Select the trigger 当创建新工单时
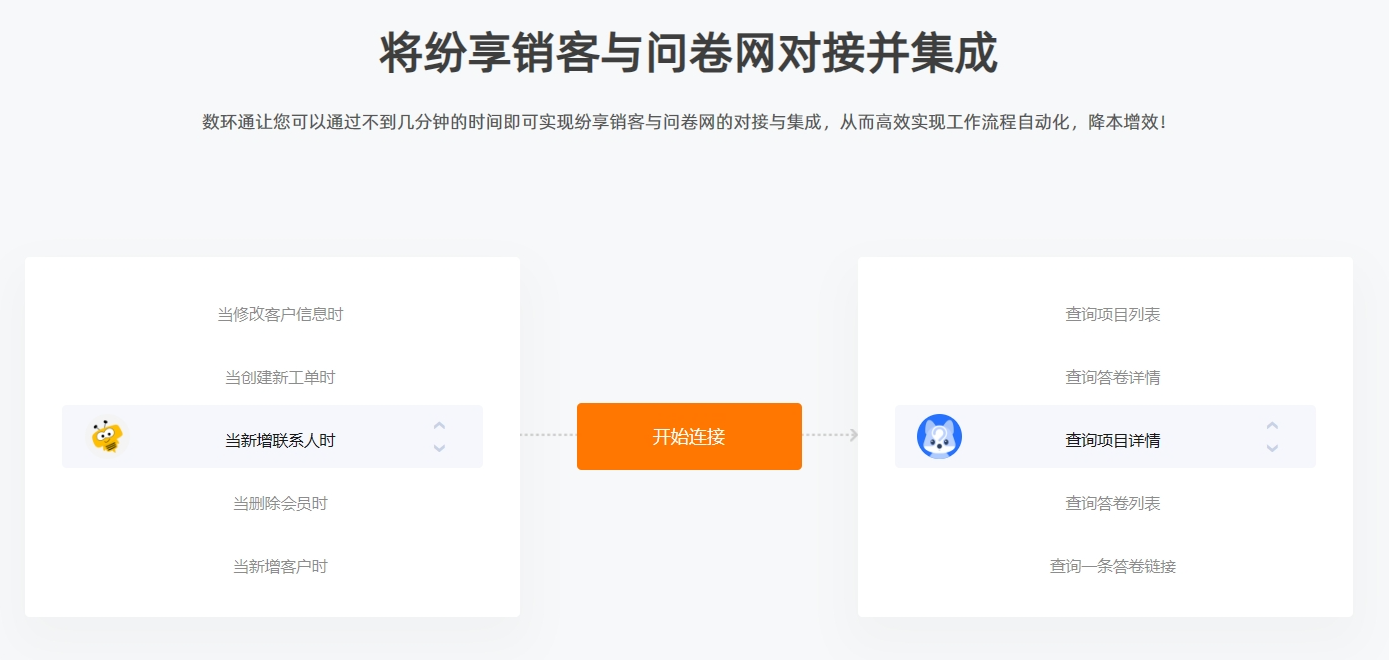The width and height of the screenshot is (1389, 660). 280,377
